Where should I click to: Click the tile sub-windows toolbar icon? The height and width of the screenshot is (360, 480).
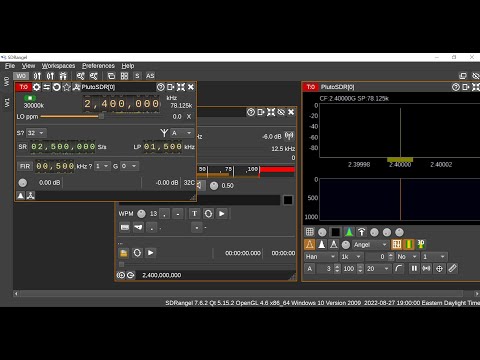[124, 76]
